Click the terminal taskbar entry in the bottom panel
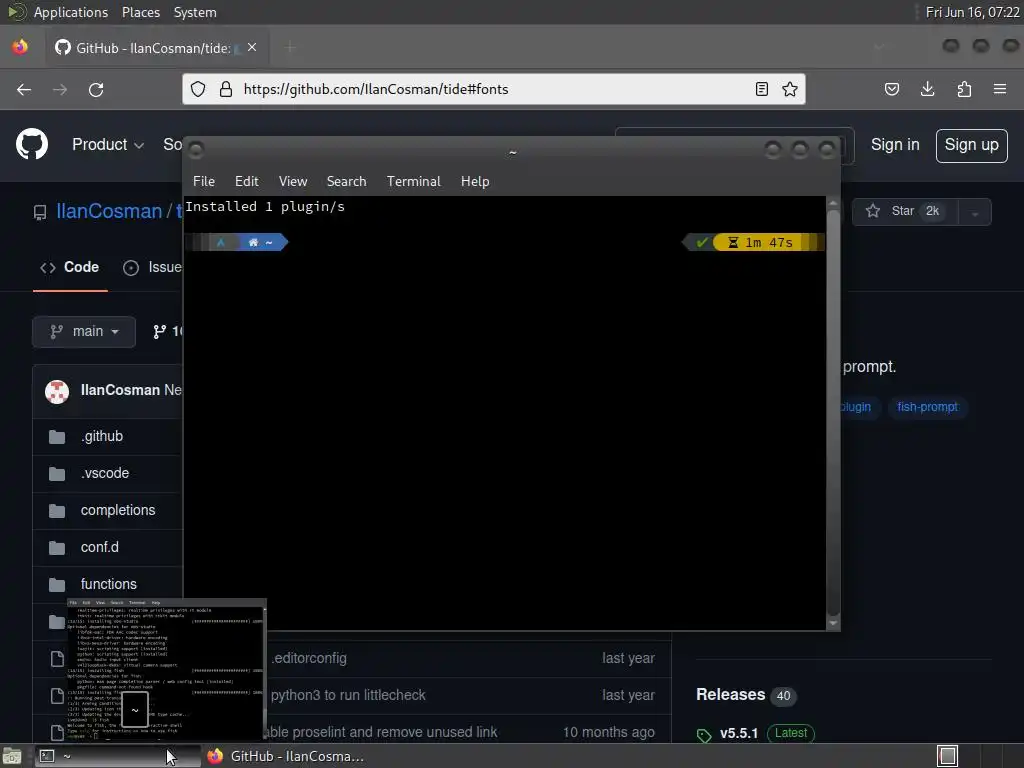This screenshot has height=768, width=1024. click(x=116, y=756)
